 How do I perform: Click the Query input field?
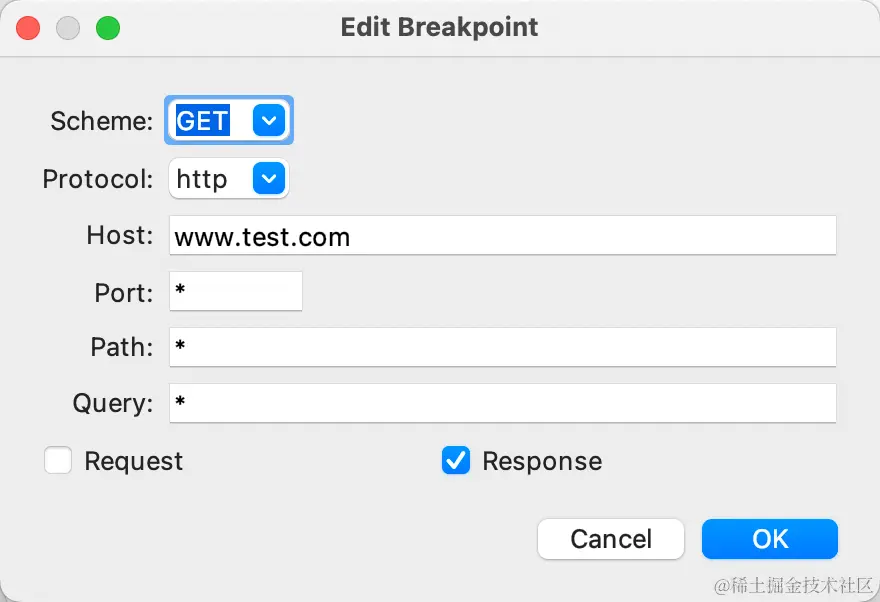click(502, 403)
